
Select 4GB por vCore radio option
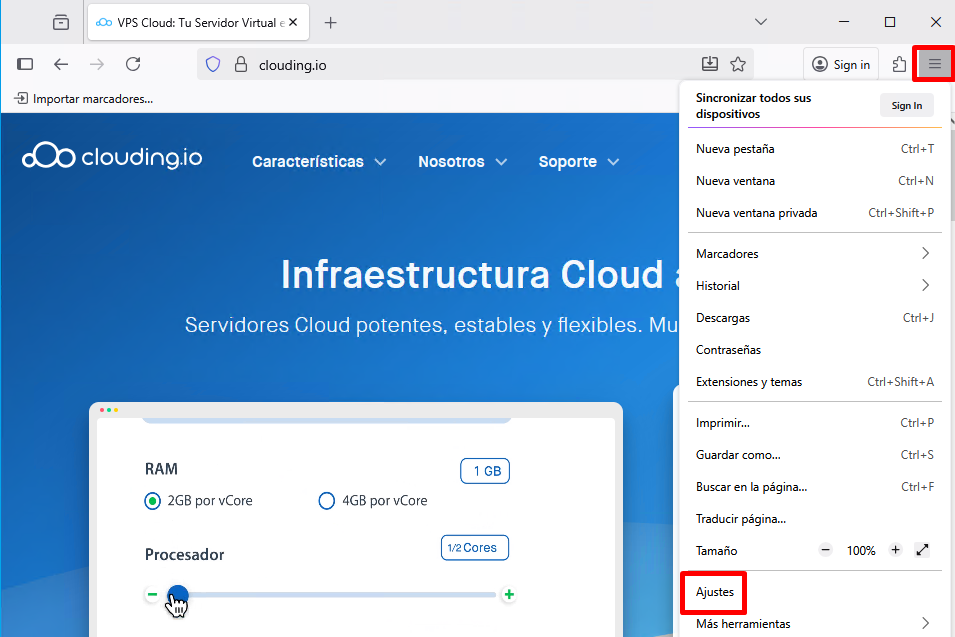(326, 500)
